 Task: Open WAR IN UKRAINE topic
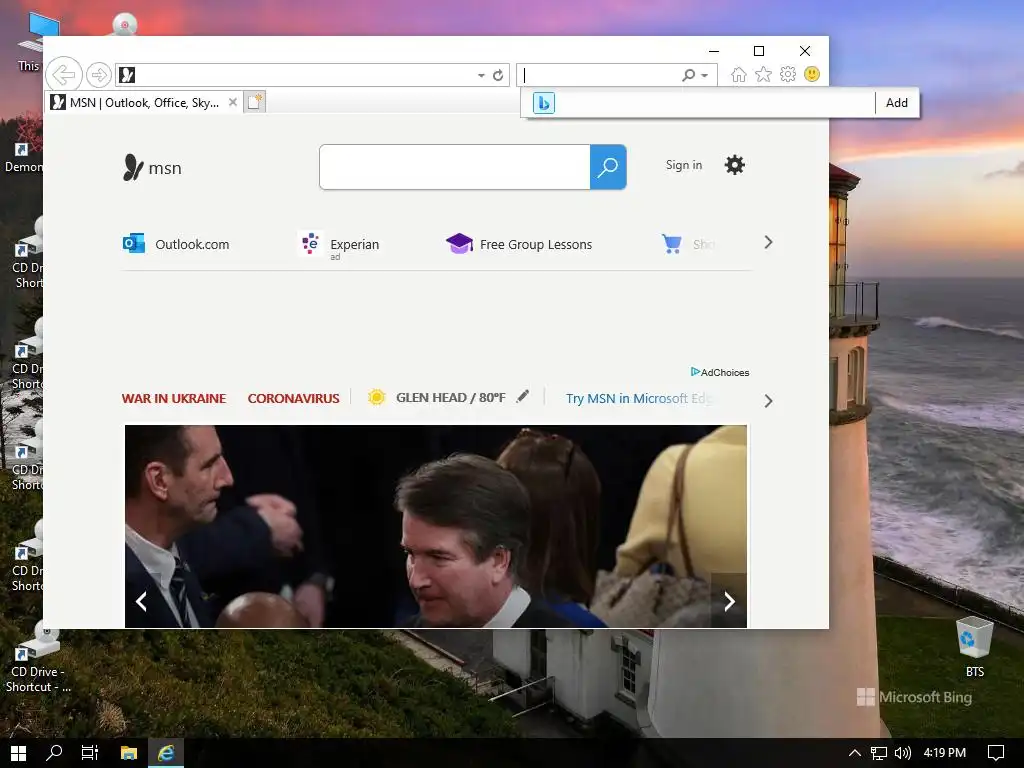coord(174,398)
